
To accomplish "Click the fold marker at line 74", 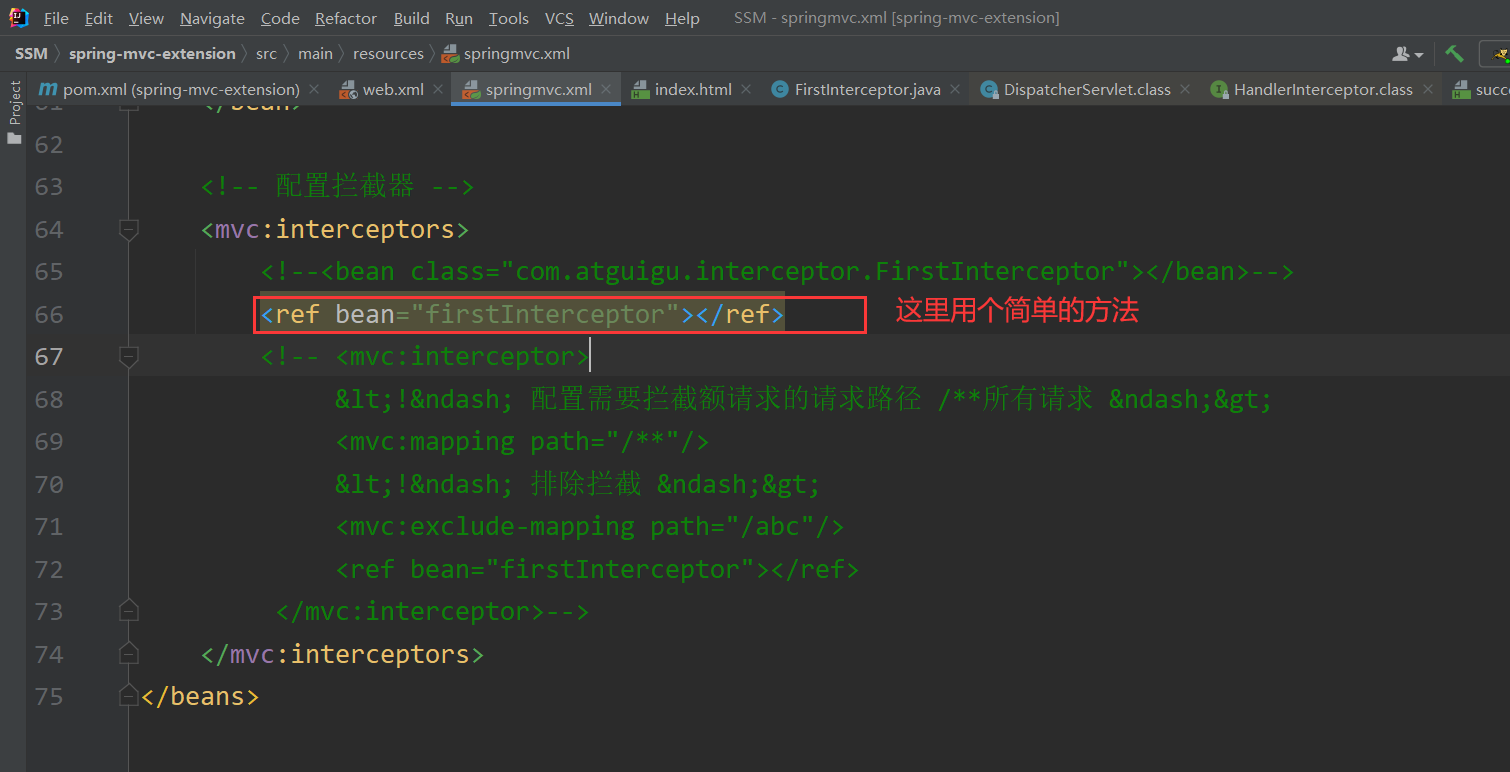I will [x=128, y=654].
